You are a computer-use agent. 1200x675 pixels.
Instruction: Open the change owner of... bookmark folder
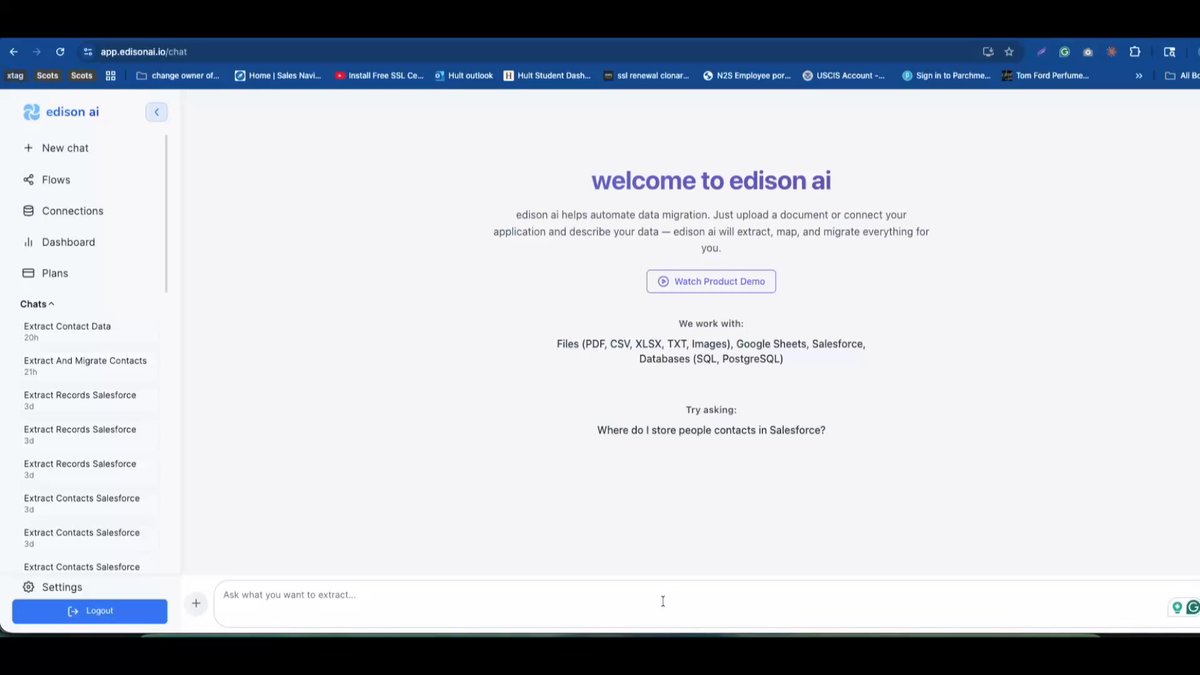177,75
